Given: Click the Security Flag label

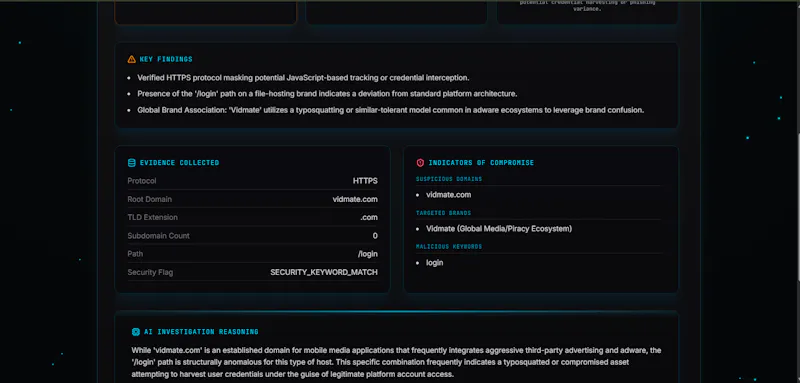Looking at the screenshot, I should (x=150, y=272).
